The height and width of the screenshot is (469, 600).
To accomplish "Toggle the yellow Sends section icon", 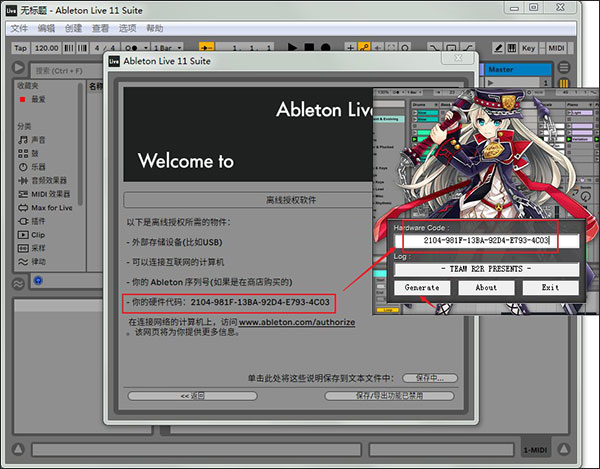I will coord(564,83).
